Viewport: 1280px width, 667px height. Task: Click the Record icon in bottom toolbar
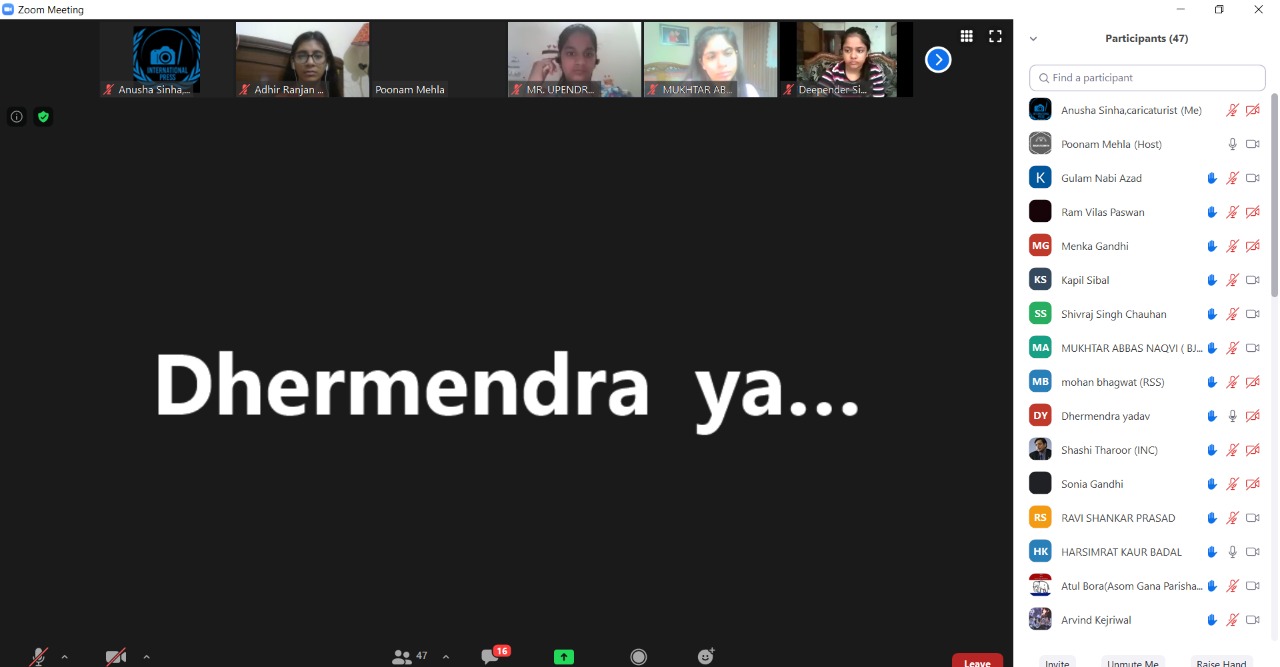[x=638, y=657]
